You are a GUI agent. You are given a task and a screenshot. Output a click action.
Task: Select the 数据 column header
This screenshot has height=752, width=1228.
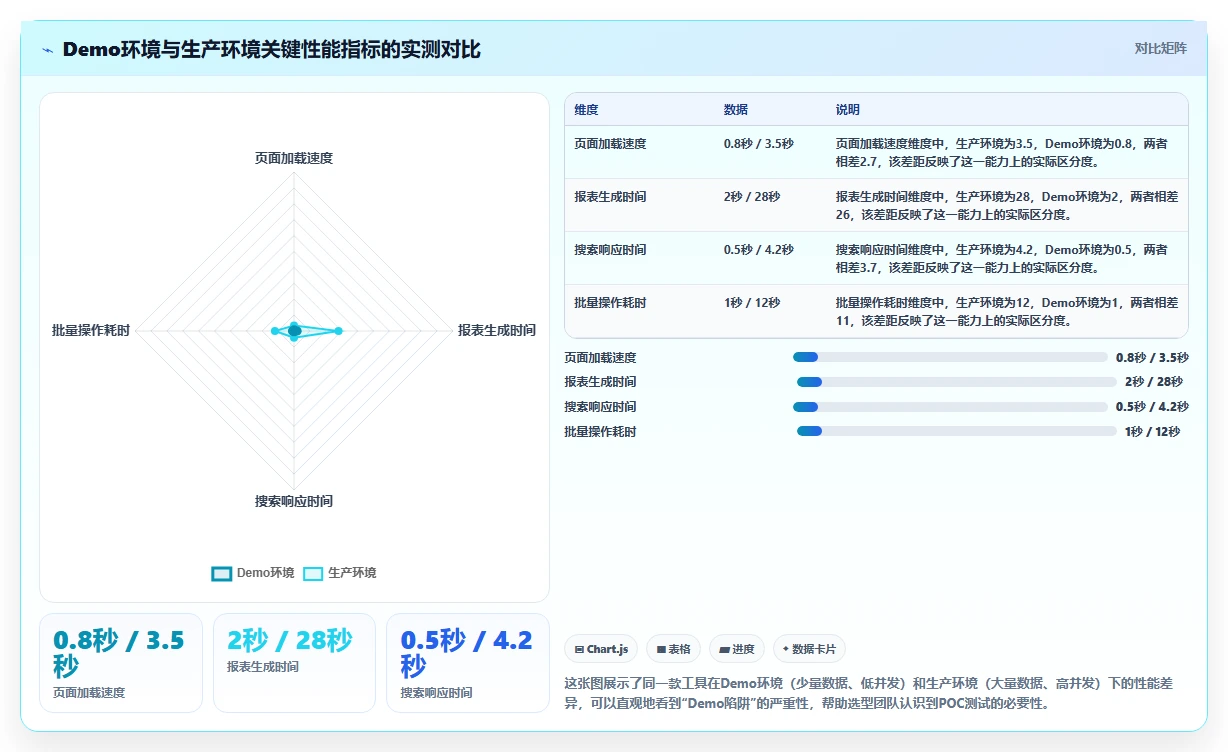(736, 110)
